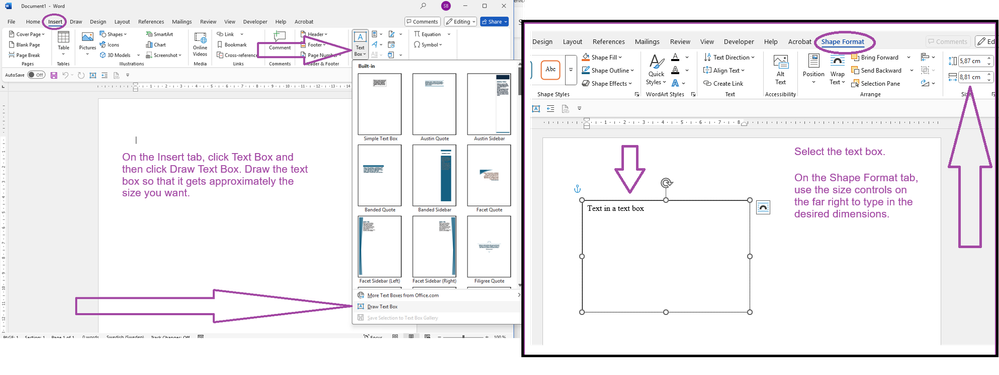Insert Pictures from the Illustrations group

87,42
